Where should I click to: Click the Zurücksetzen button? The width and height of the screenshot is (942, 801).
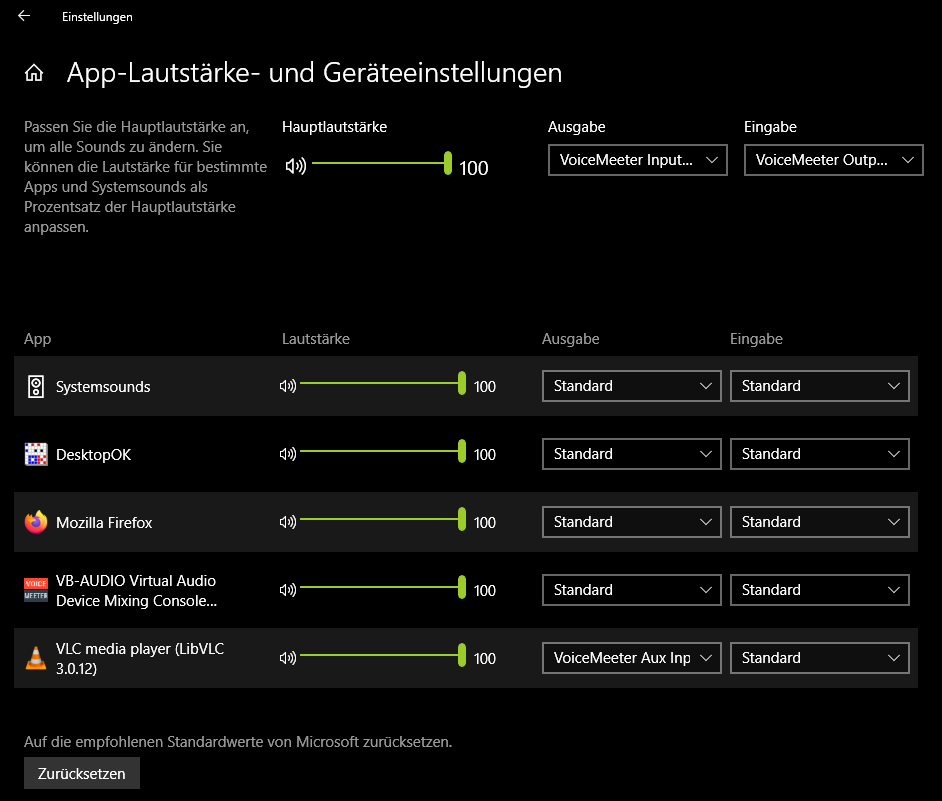pos(82,773)
